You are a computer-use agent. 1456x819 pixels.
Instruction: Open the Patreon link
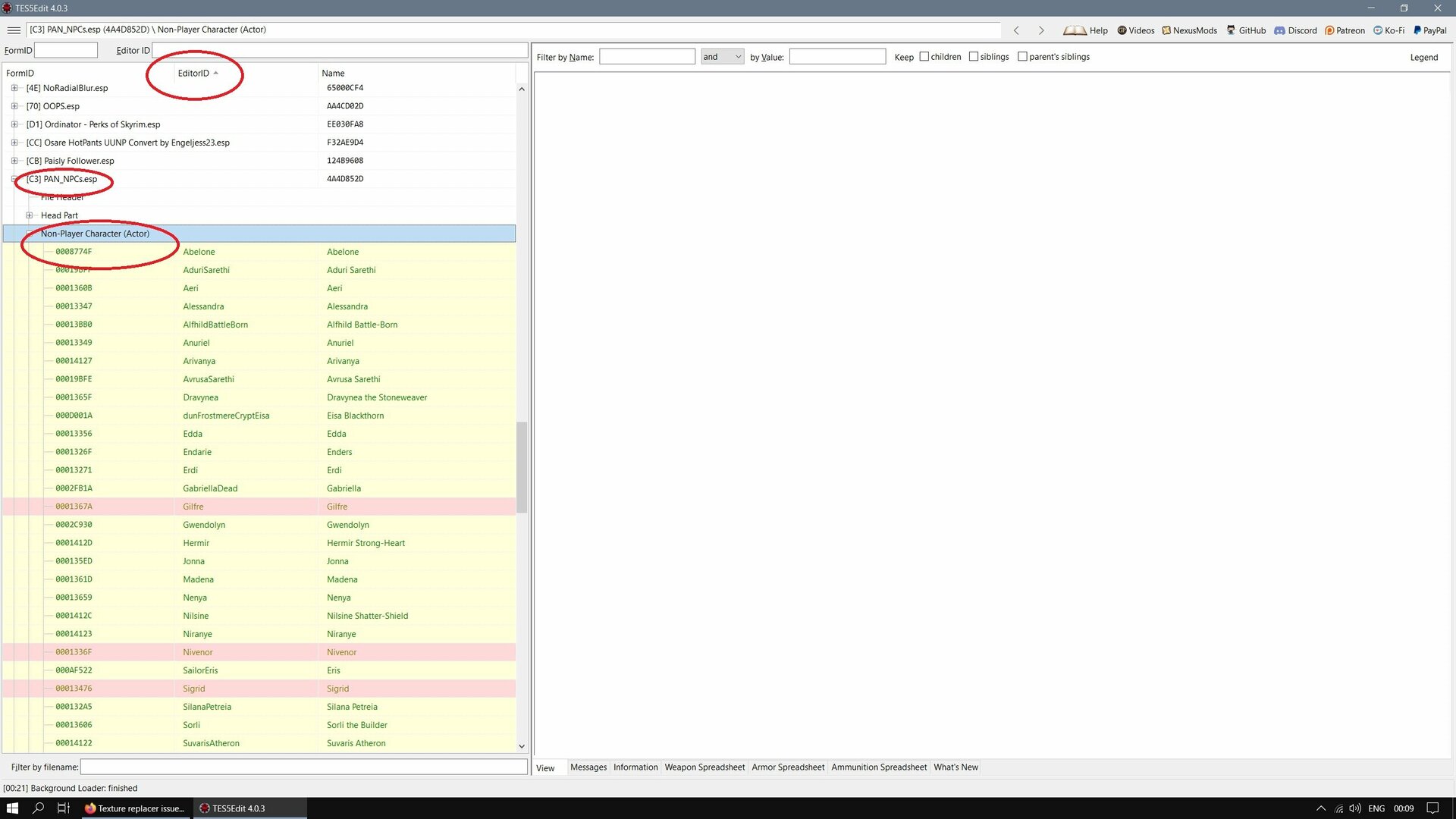[1345, 30]
